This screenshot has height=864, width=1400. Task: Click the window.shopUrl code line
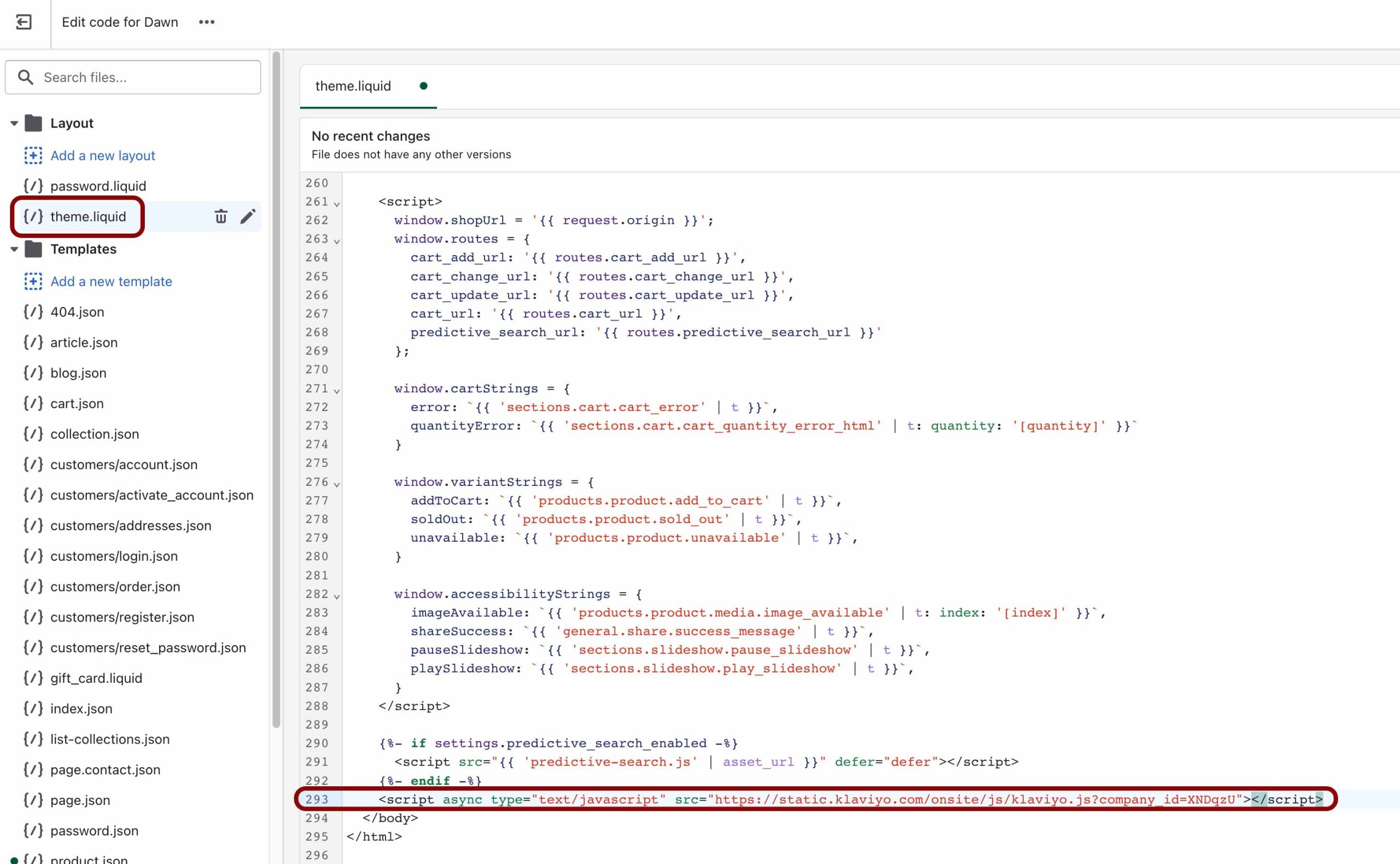pos(554,220)
